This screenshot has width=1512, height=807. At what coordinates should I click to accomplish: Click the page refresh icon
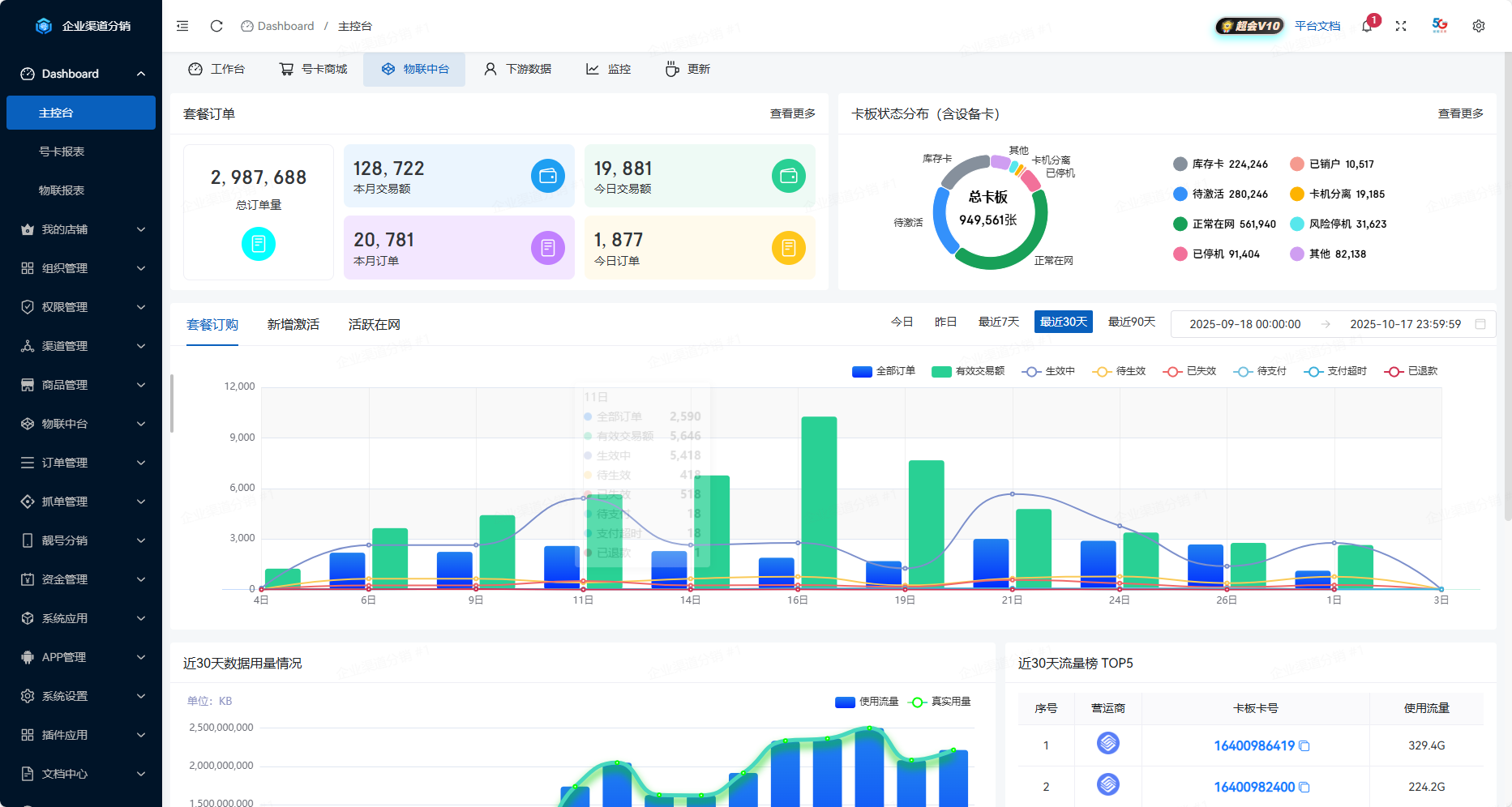click(216, 26)
